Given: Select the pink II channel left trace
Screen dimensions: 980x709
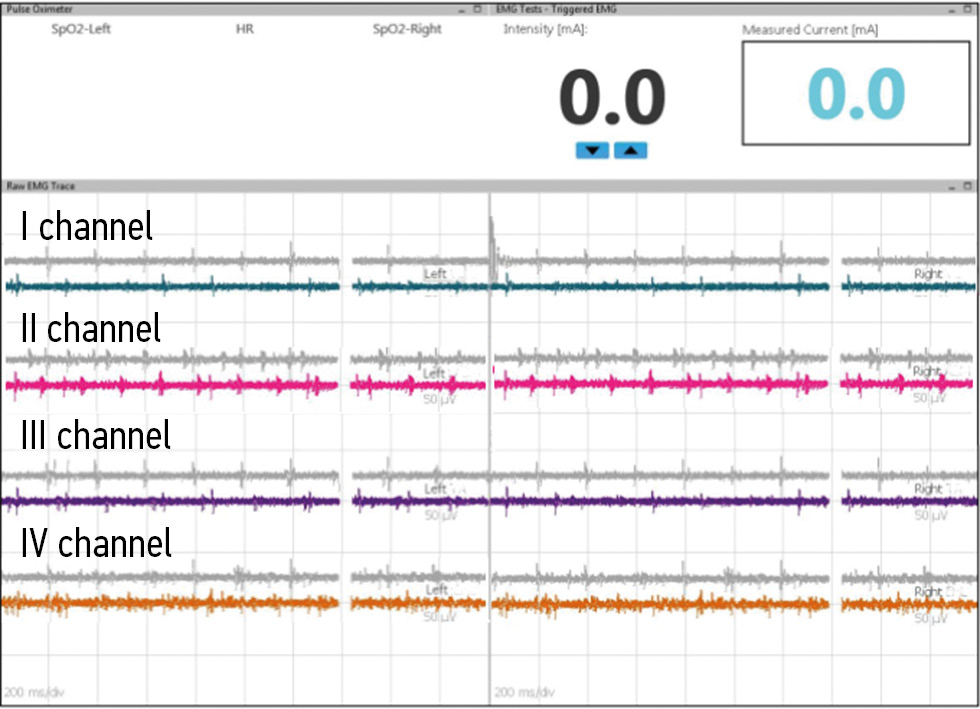Looking at the screenshot, I should [x=170, y=384].
